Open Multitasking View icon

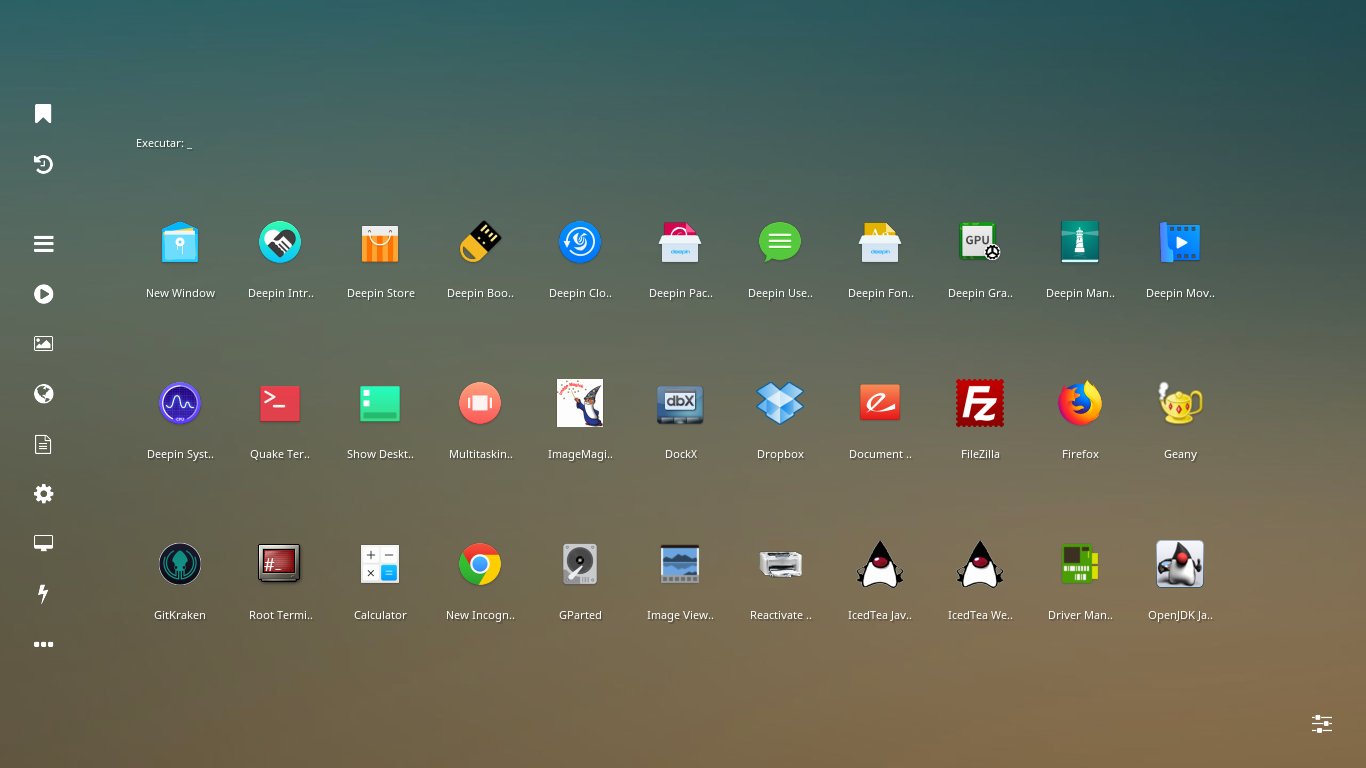tap(480, 403)
